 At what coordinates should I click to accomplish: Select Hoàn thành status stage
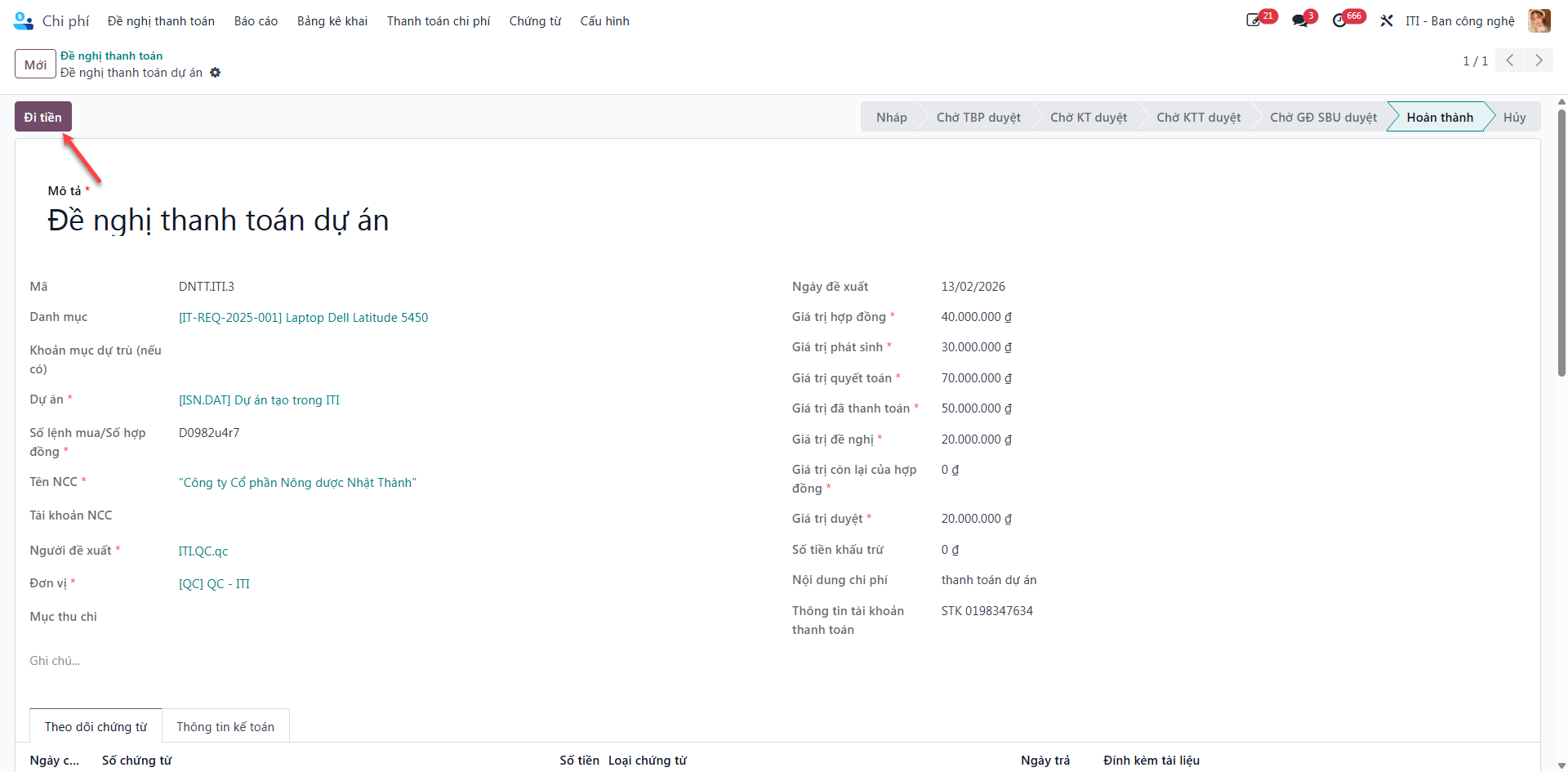(x=1440, y=117)
